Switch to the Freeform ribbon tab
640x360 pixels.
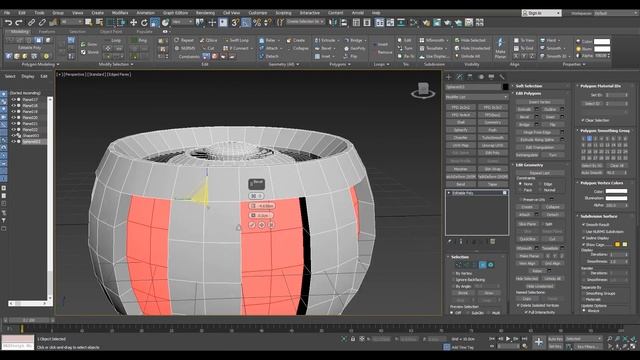pos(47,31)
